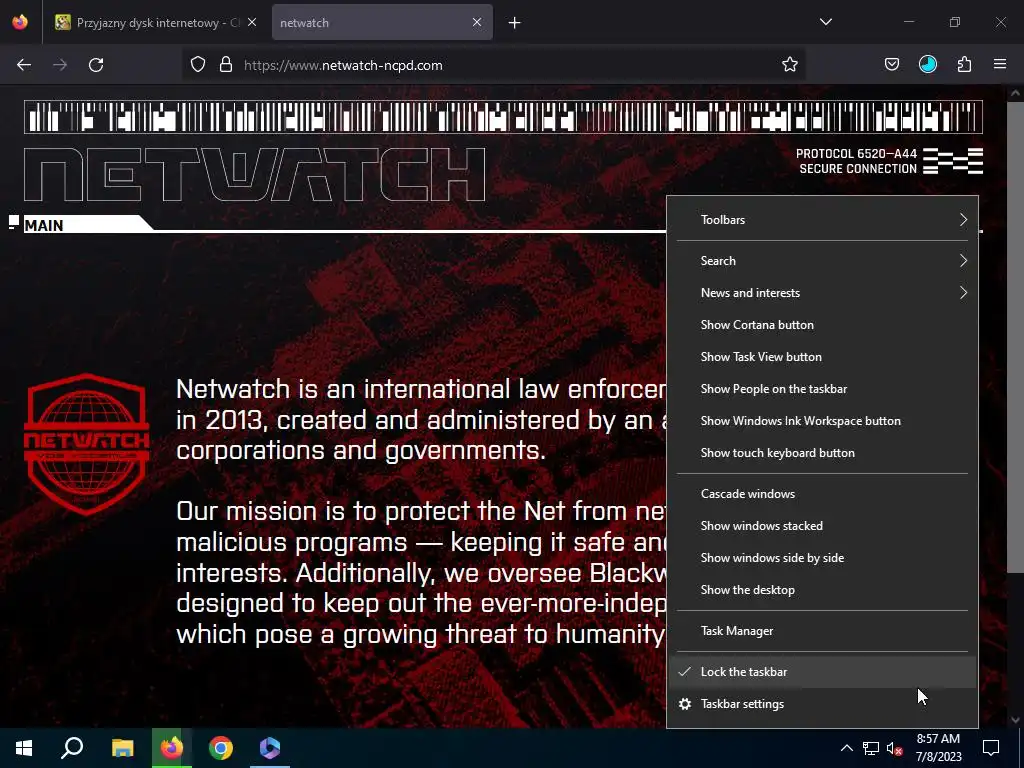
Task: Select Firefox in the taskbar
Action: pos(172,748)
